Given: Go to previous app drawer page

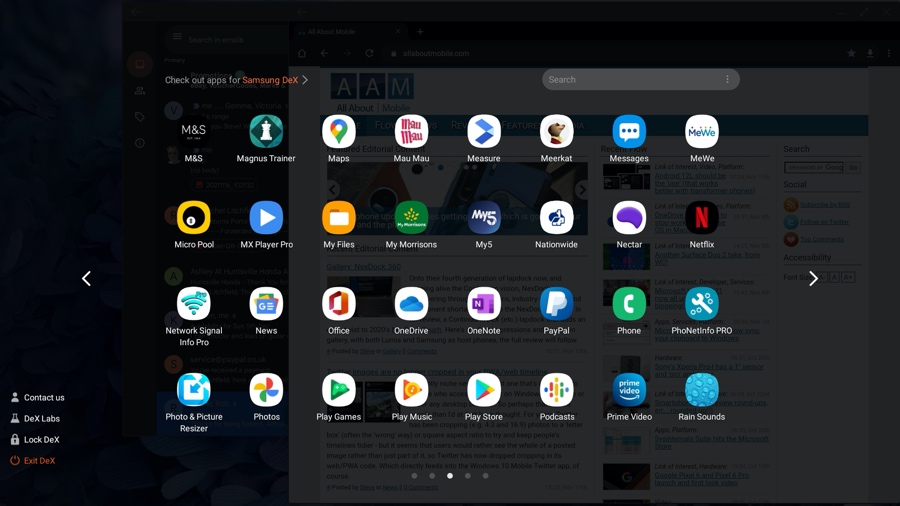Looking at the screenshot, I should pos(86,279).
